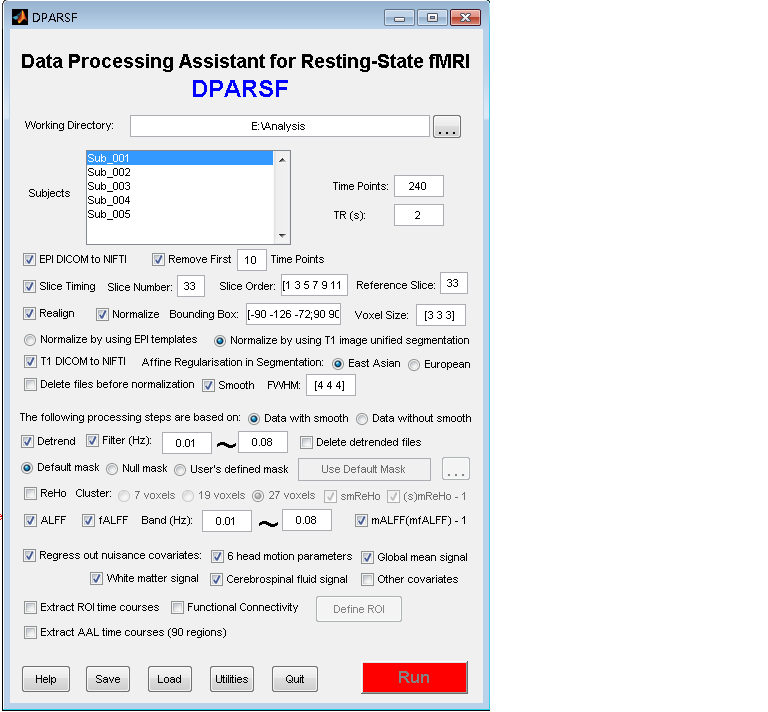Select Sub_003 in Subjects list

(x=179, y=186)
